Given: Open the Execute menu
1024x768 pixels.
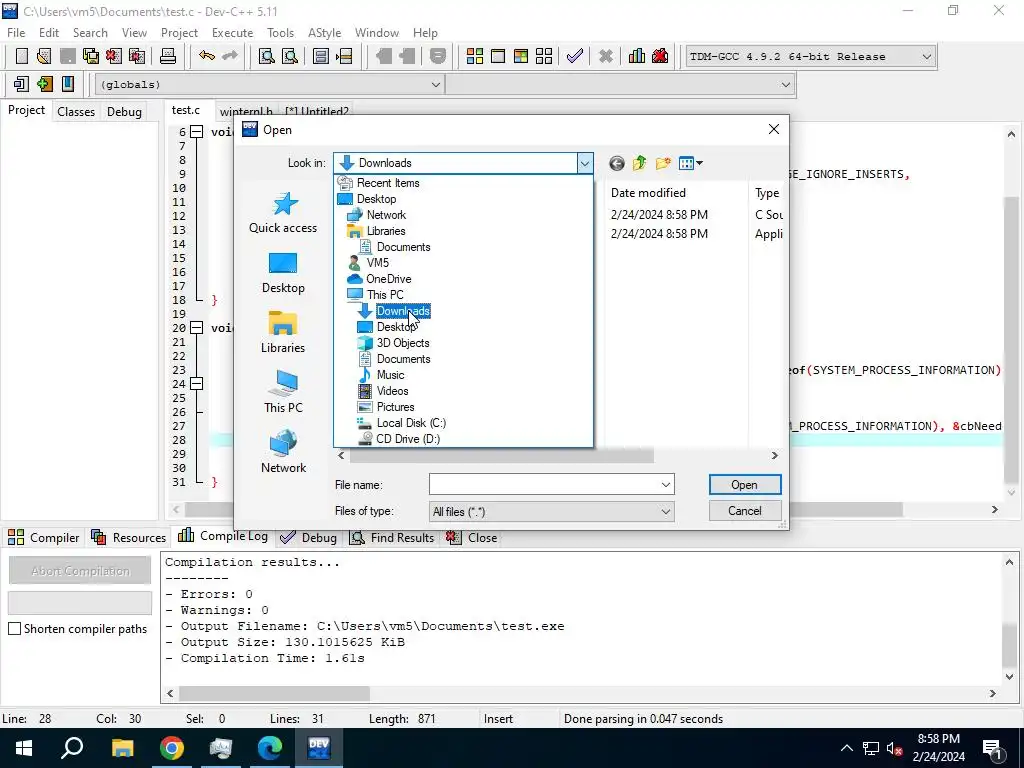Looking at the screenshot, I should click(x=232, y=33).
